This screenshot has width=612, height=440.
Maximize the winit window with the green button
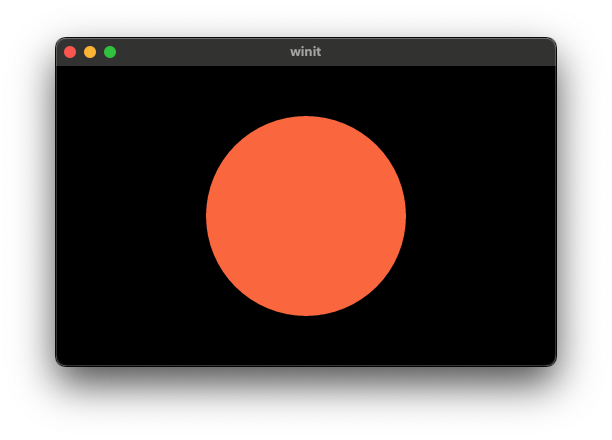coord(110,52)
